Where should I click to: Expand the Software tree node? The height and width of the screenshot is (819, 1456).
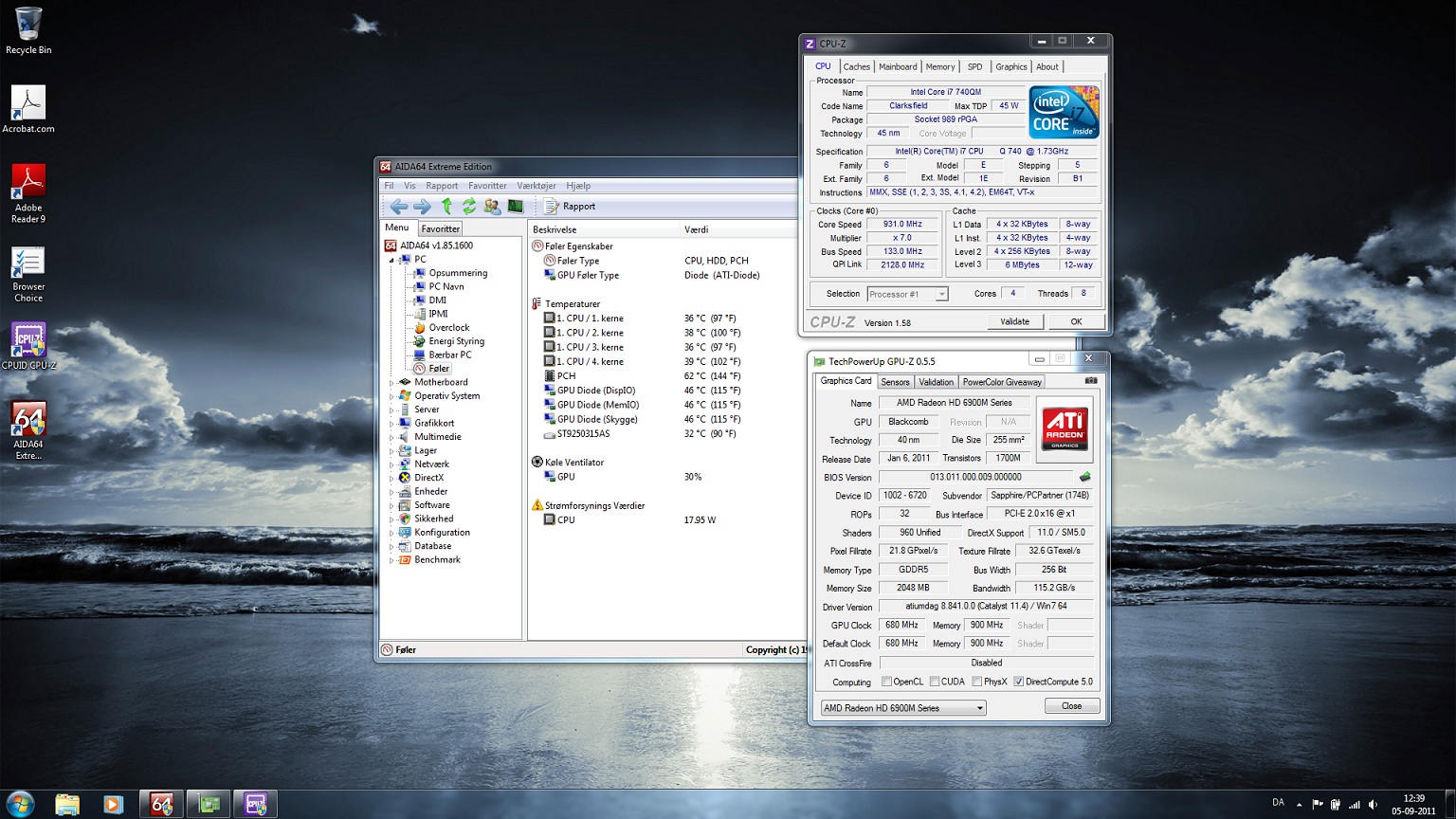[x=391, y=505]
